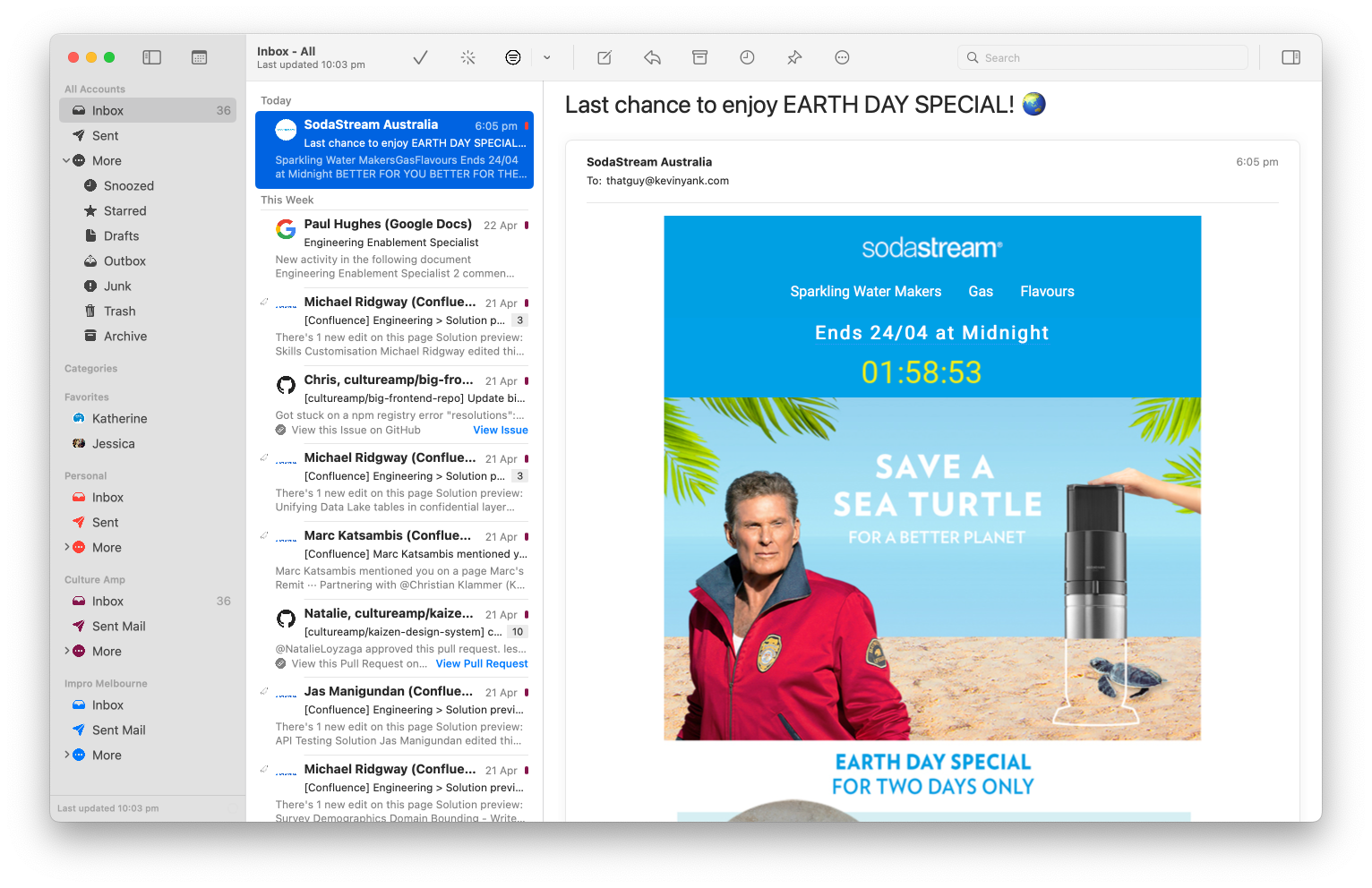Open the filter dropdown chevron

547,57
